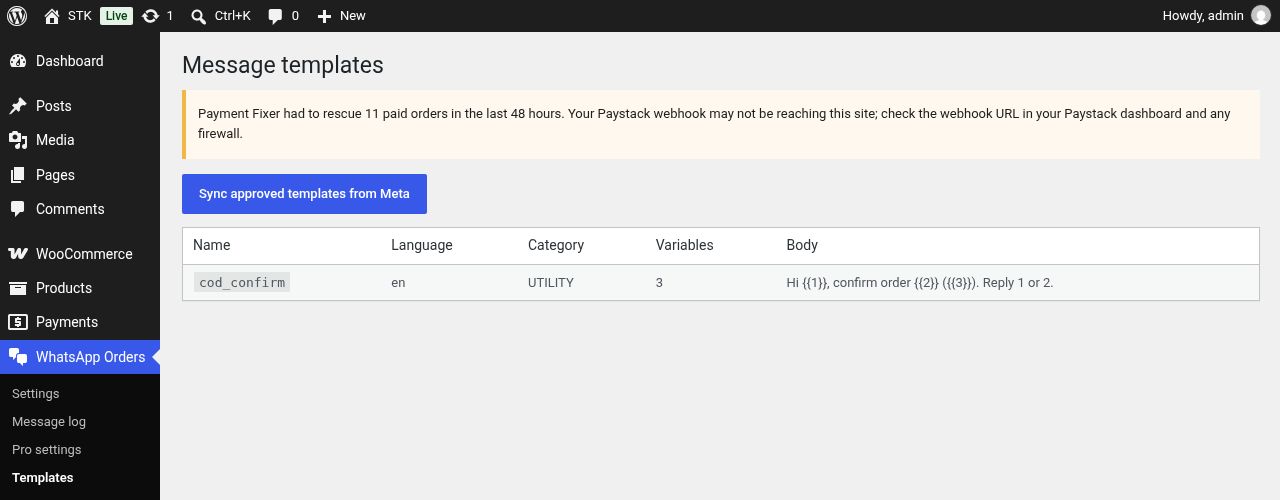Click the variables count '3' cell
1280x500 pixels.
tap(660, 283)
